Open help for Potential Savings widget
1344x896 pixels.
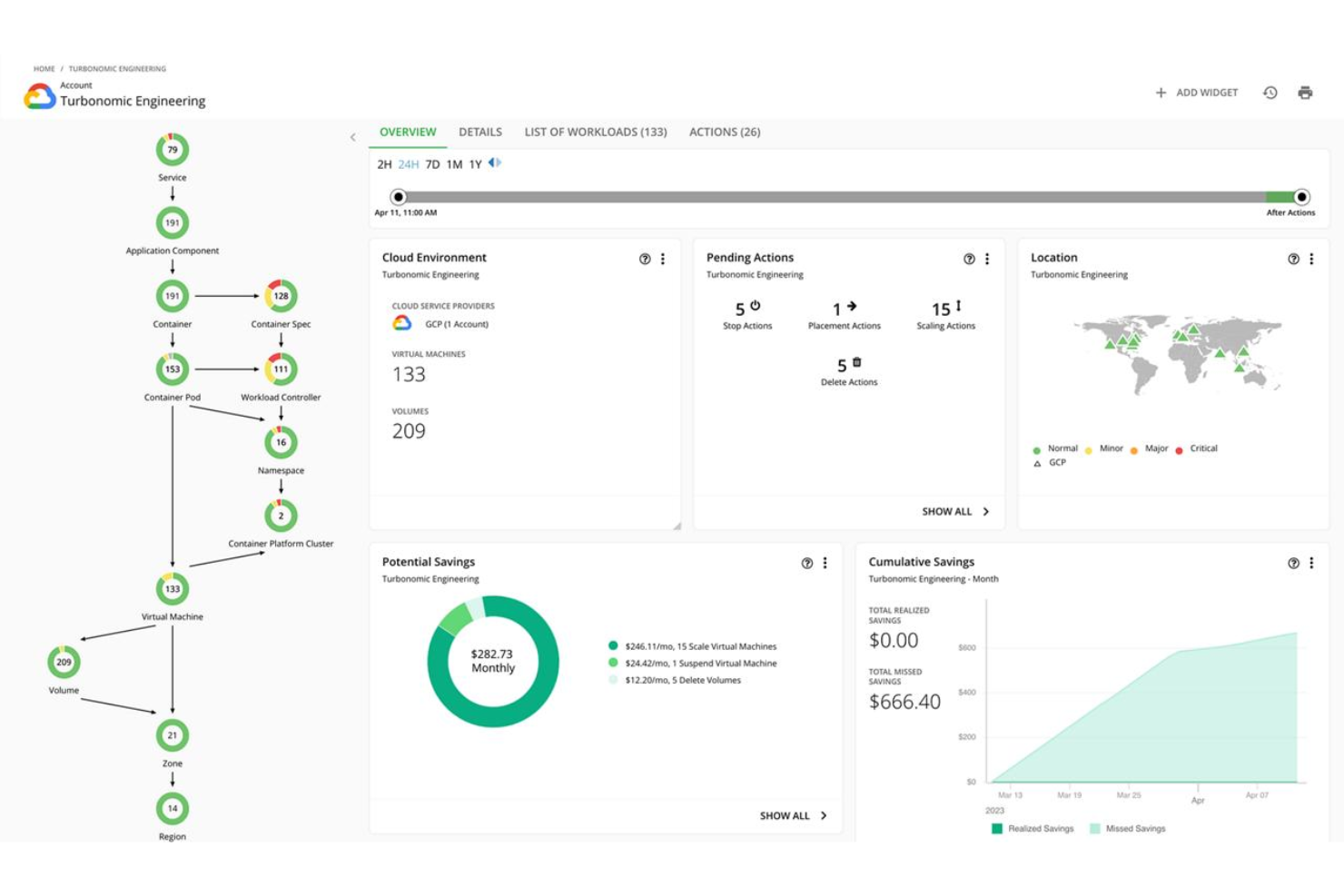pos(806,563)
